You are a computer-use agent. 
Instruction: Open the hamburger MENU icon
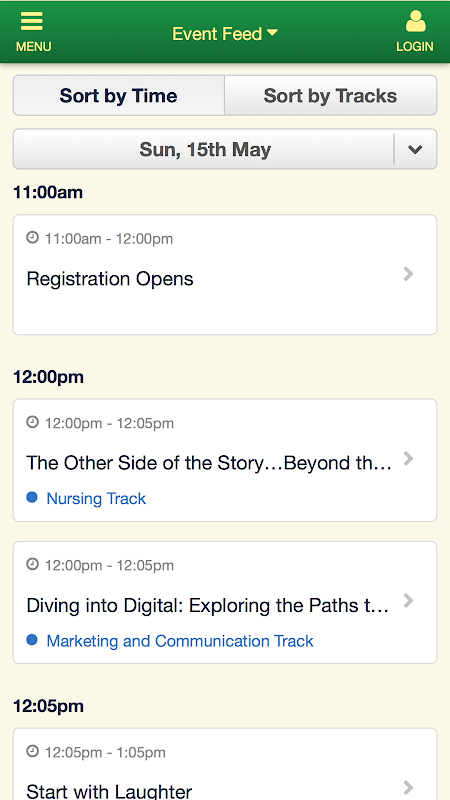point(32,21)
